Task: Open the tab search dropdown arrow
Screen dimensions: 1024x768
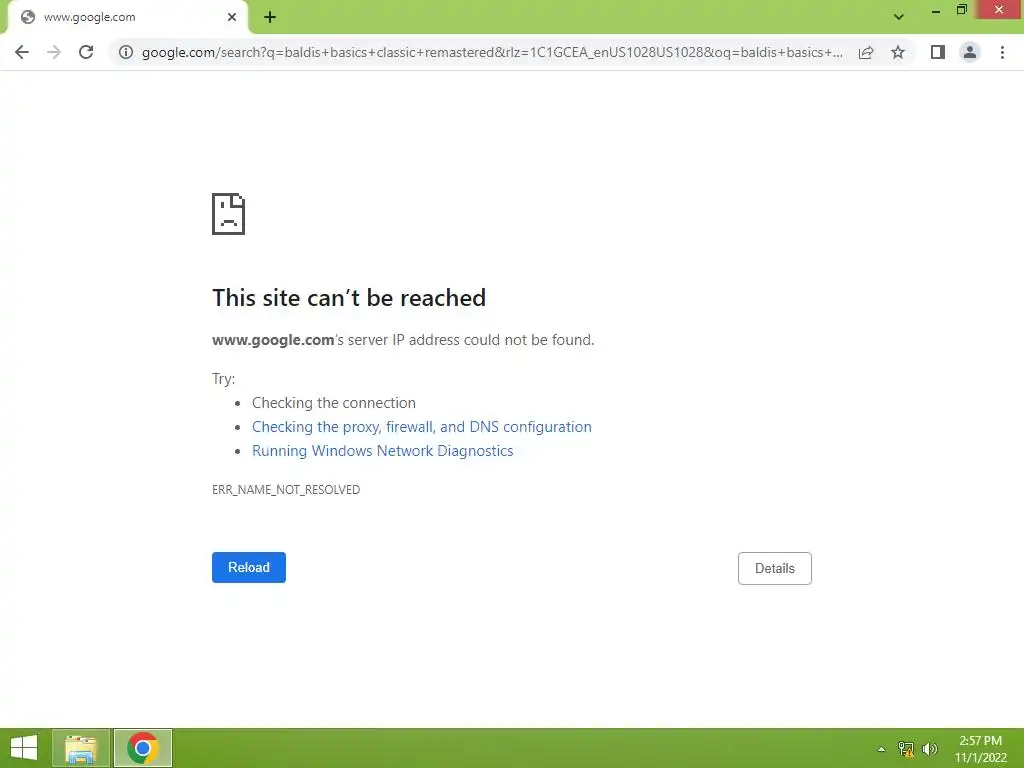Action: coord(899,17)
